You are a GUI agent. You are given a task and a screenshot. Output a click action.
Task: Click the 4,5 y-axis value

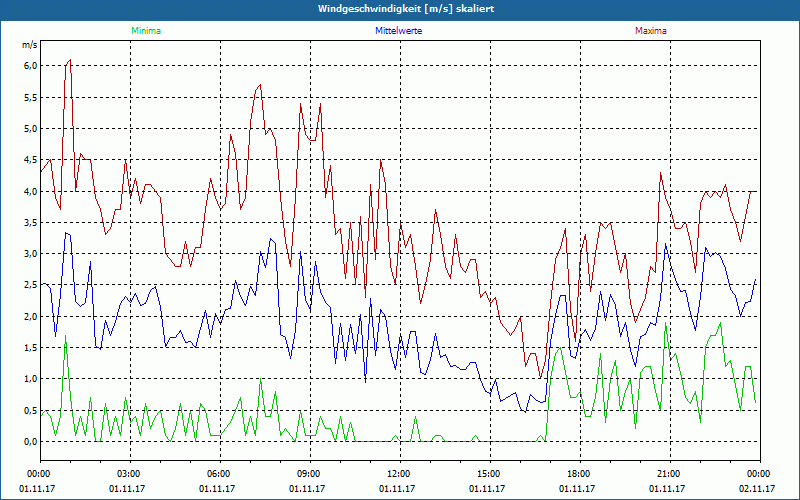point(31,160)
